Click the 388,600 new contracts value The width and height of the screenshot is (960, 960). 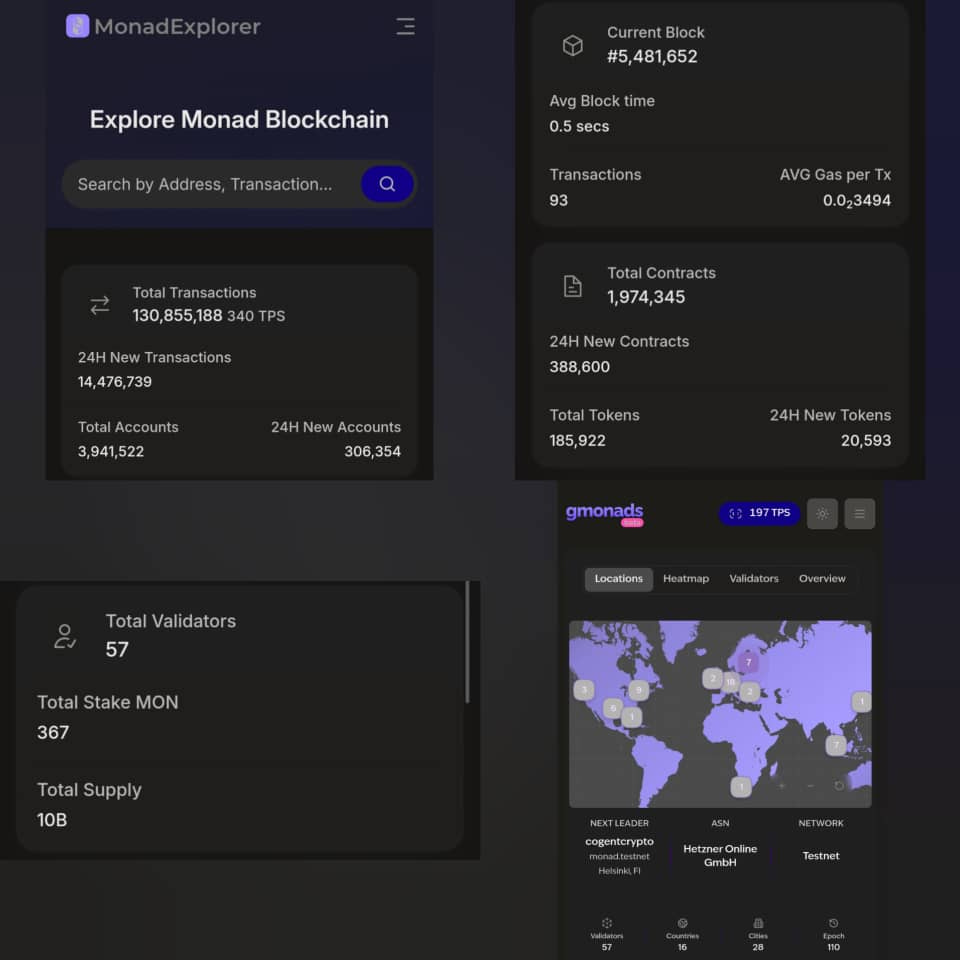(579, 367)
